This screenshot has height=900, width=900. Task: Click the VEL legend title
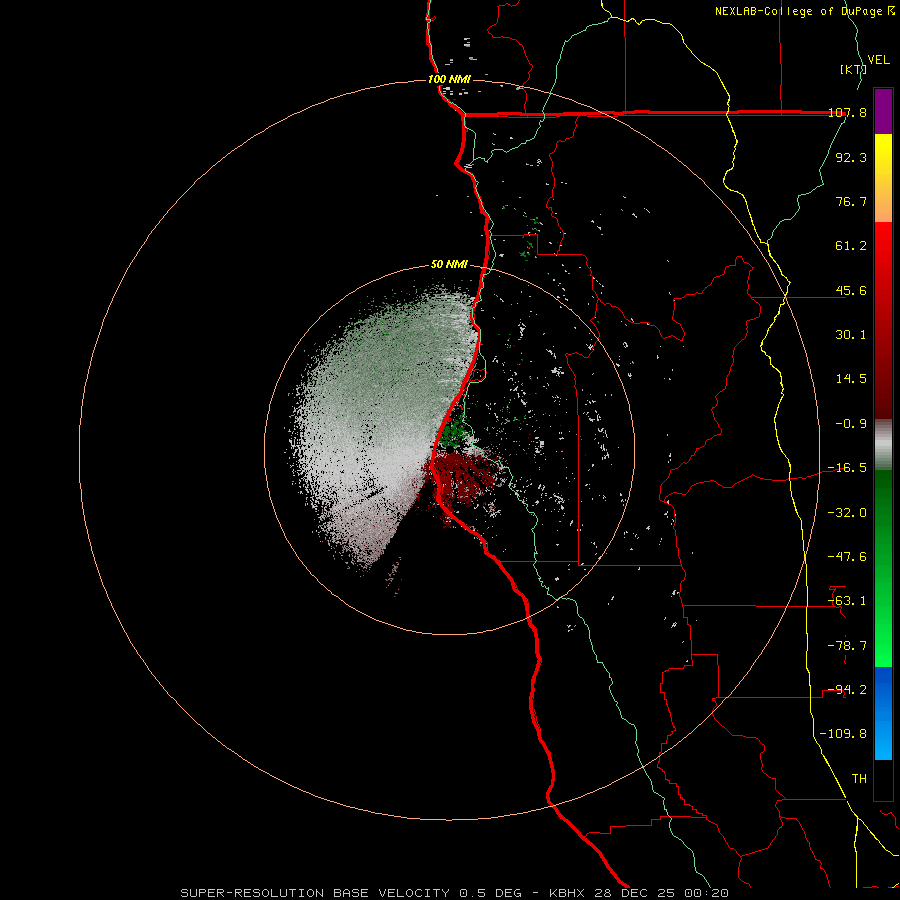point(878,60)
